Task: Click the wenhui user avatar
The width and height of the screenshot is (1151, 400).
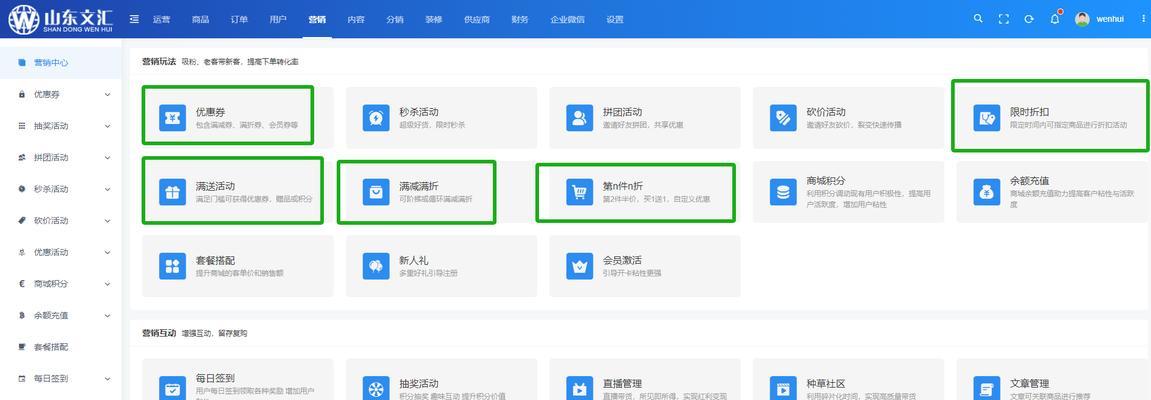Action: point(1082,19)
